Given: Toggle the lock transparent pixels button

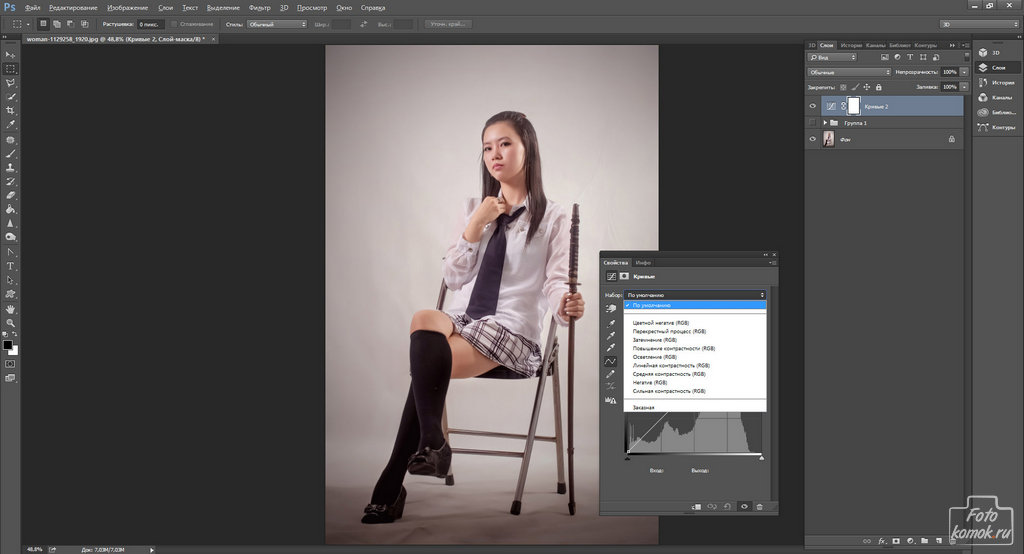Looking at the screenshot, I should click(843, 87).
